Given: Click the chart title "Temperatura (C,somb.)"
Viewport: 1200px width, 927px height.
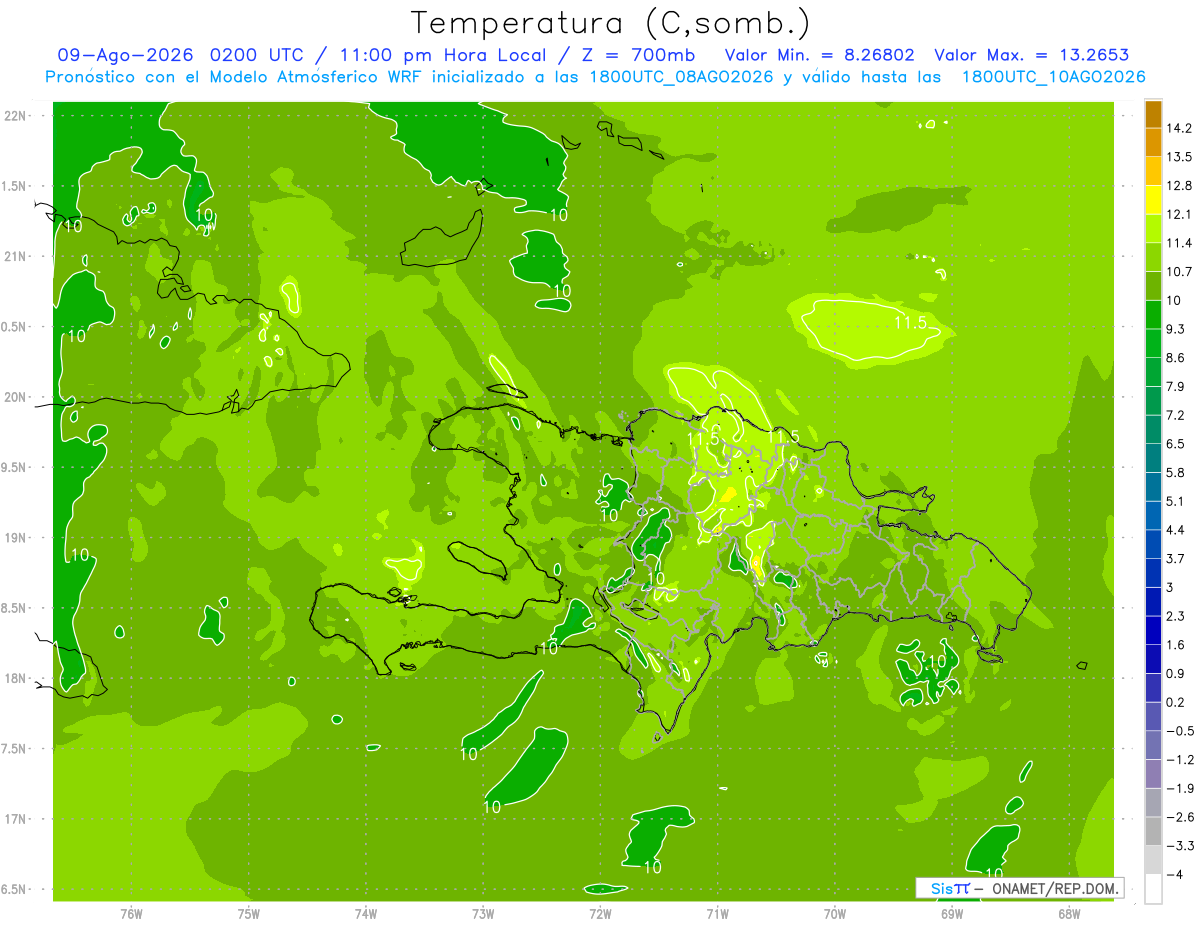Looking at the screenshot, I should tap(611, 22).
